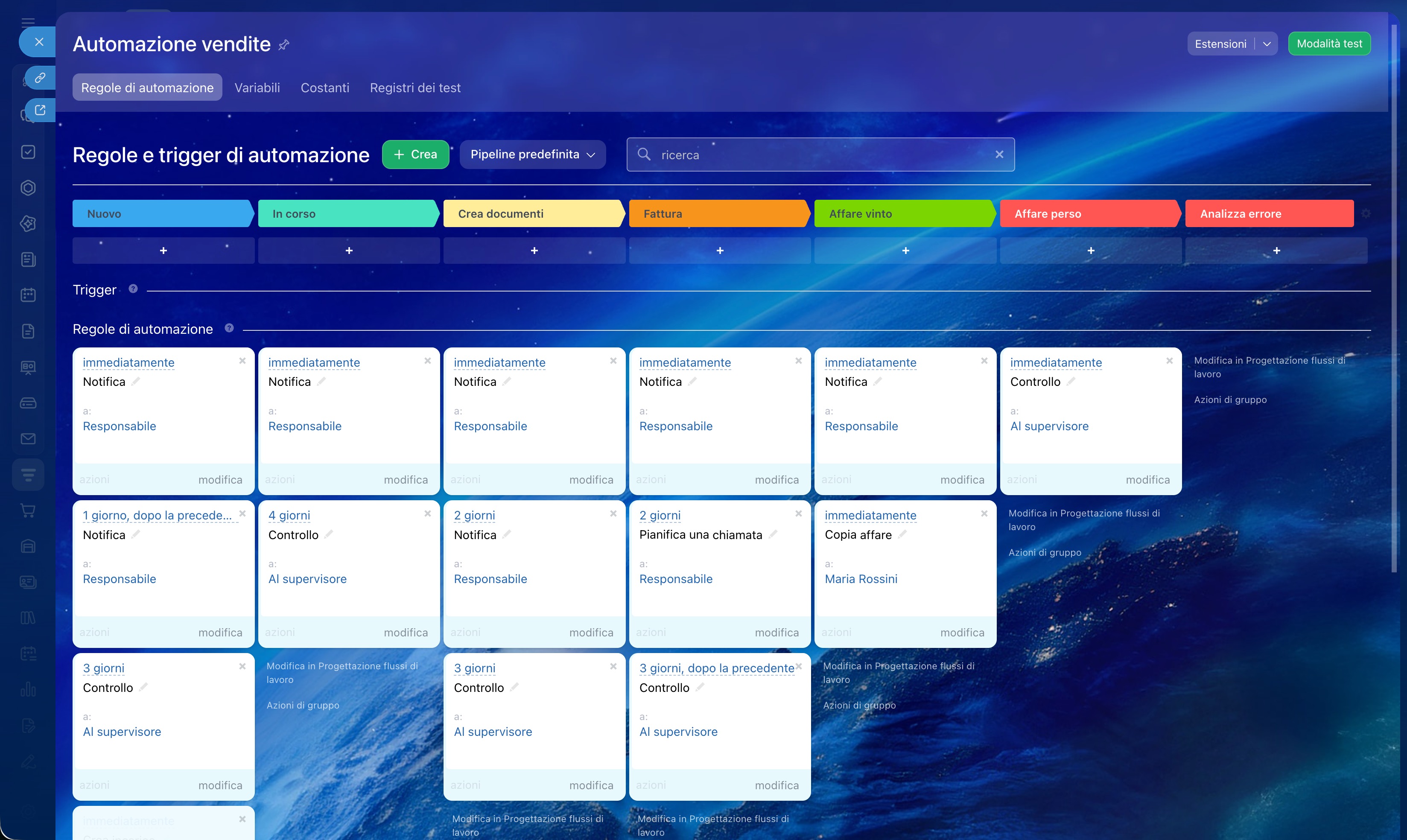The height and width of the screenshot is (840, 1407).
Task: Open the checkmark tasks icon in the sidebar
Action: pyautogui.click(x=28, y=152)
